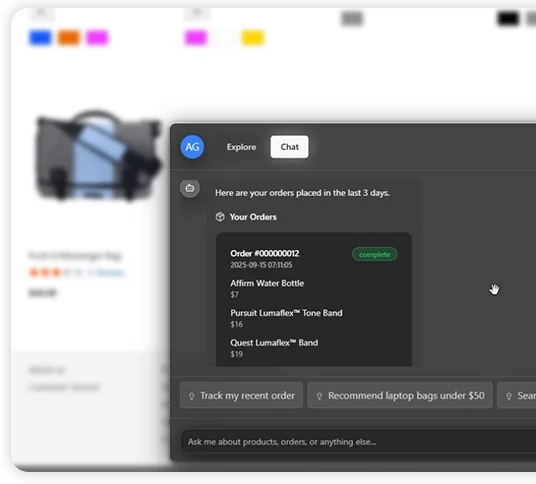536x484 pixels.
Task: Select the blue color swatch
Action: 40,38
